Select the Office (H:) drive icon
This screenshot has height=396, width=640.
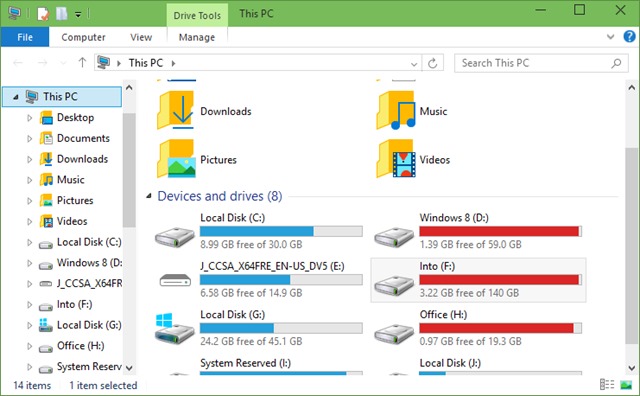point(394,334)
